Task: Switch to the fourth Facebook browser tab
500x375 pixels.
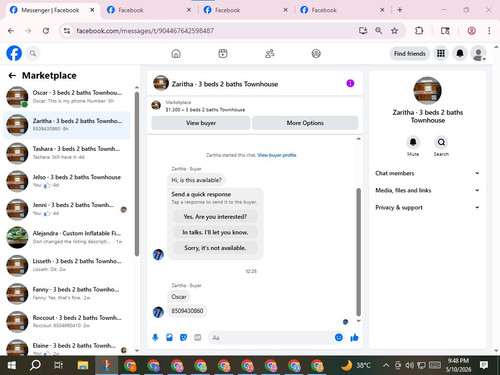Action: click(342, 10)
